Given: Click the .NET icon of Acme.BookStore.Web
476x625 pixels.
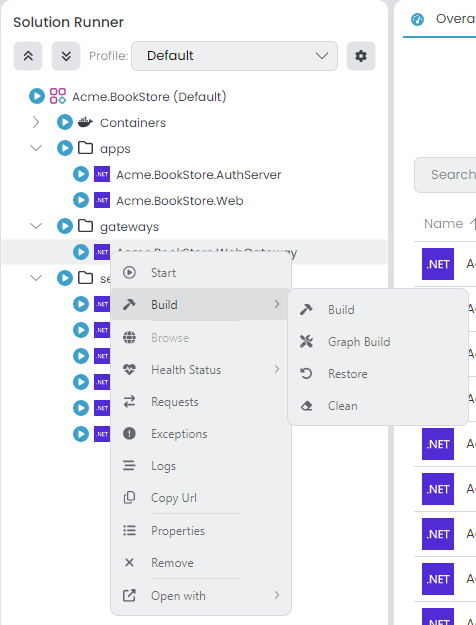Looking at the screenshot, I should click(x=102, y=200).
